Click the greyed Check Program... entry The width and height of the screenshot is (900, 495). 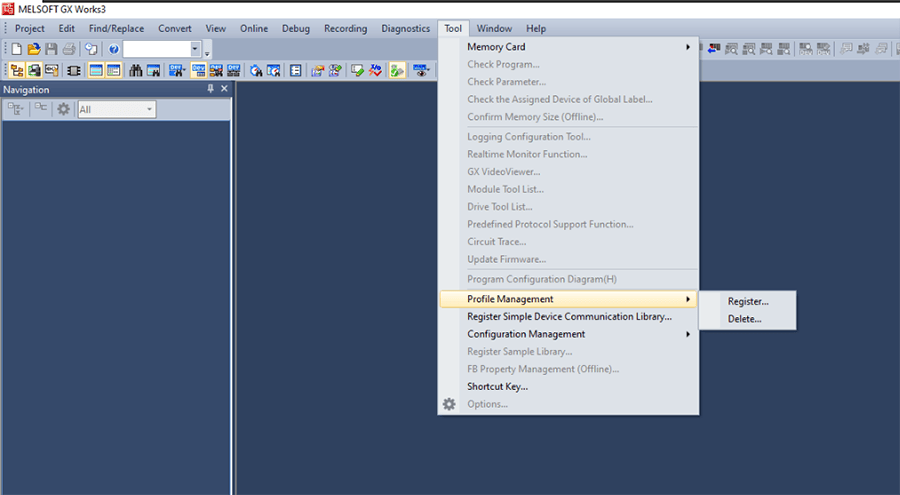(568, 64)
